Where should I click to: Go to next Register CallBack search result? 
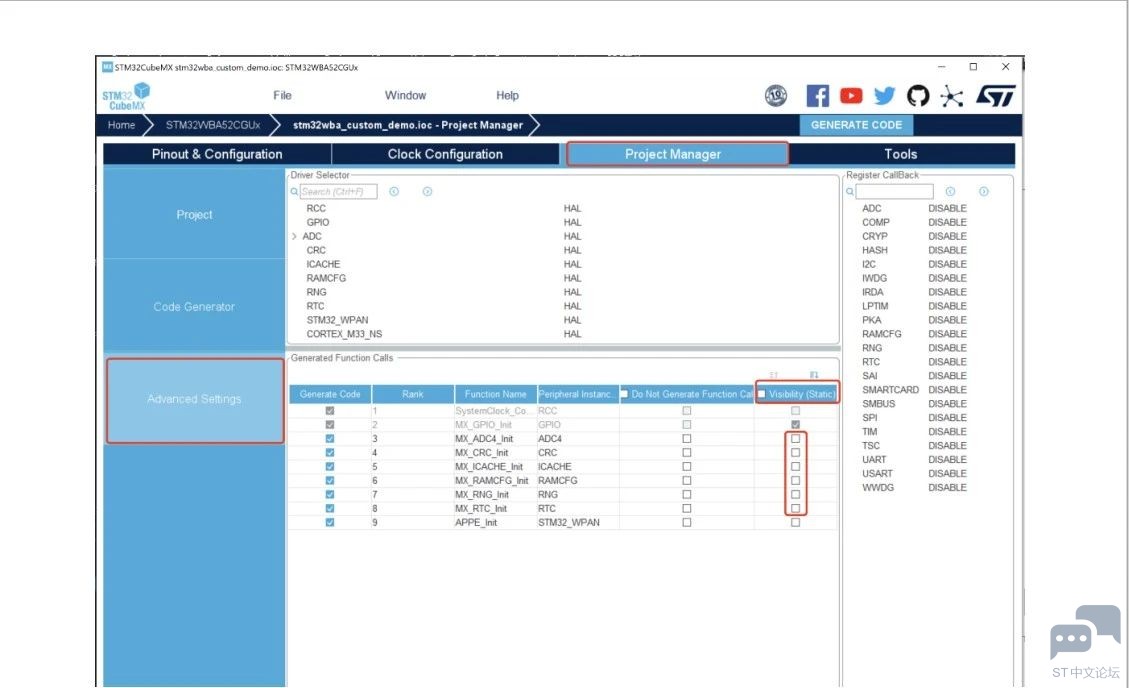(x=984, y=191)
